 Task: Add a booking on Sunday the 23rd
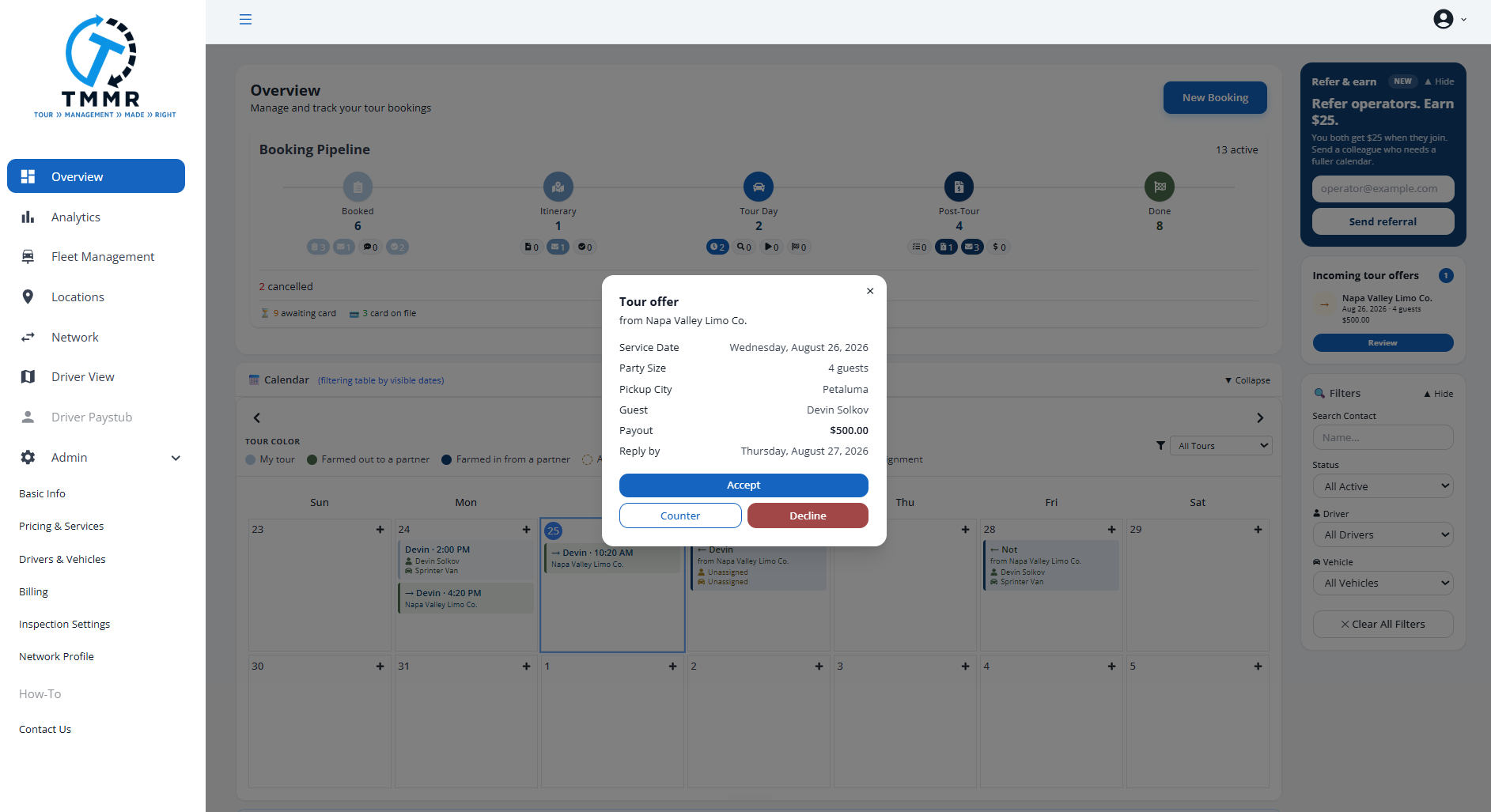tap(380, 530)
